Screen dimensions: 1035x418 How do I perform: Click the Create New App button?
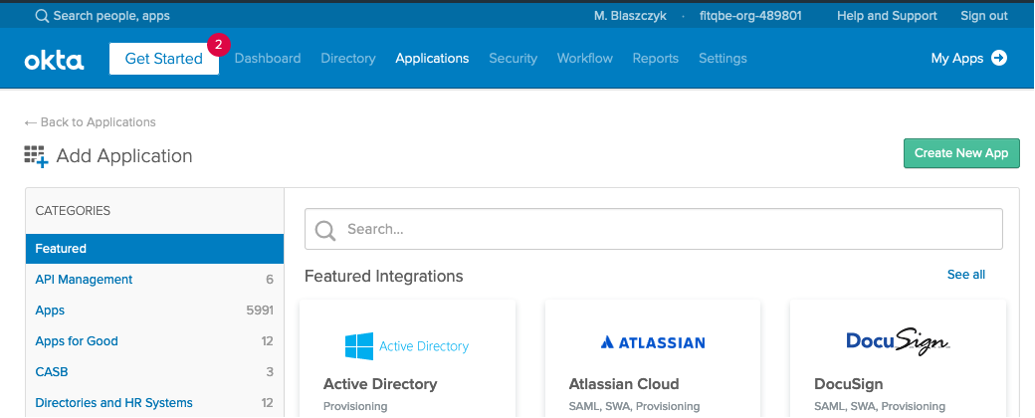961,153
